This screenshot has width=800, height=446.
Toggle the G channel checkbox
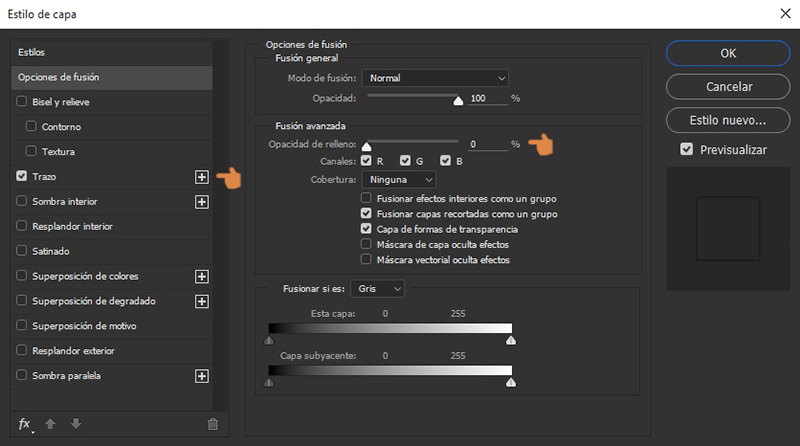(405, 161)
